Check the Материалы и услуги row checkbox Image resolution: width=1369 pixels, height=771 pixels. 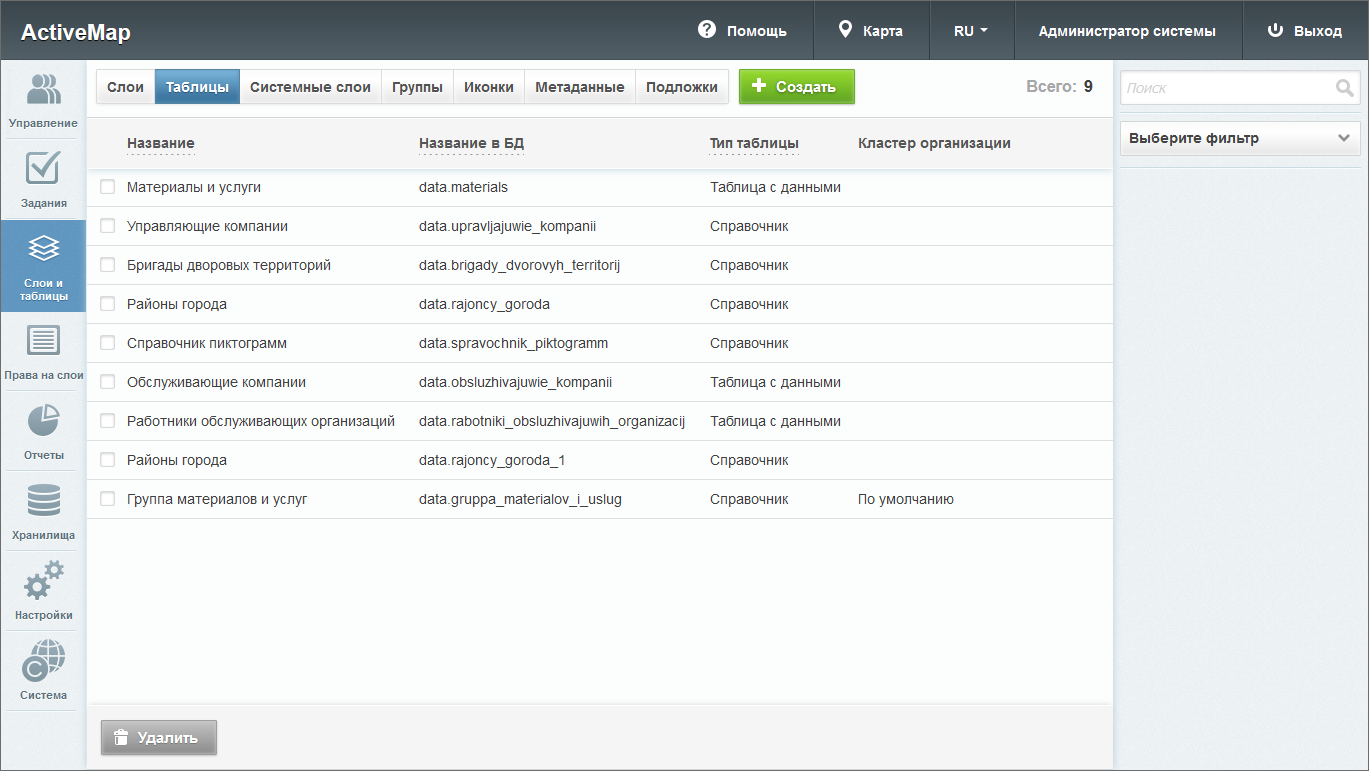pos(108,187)
